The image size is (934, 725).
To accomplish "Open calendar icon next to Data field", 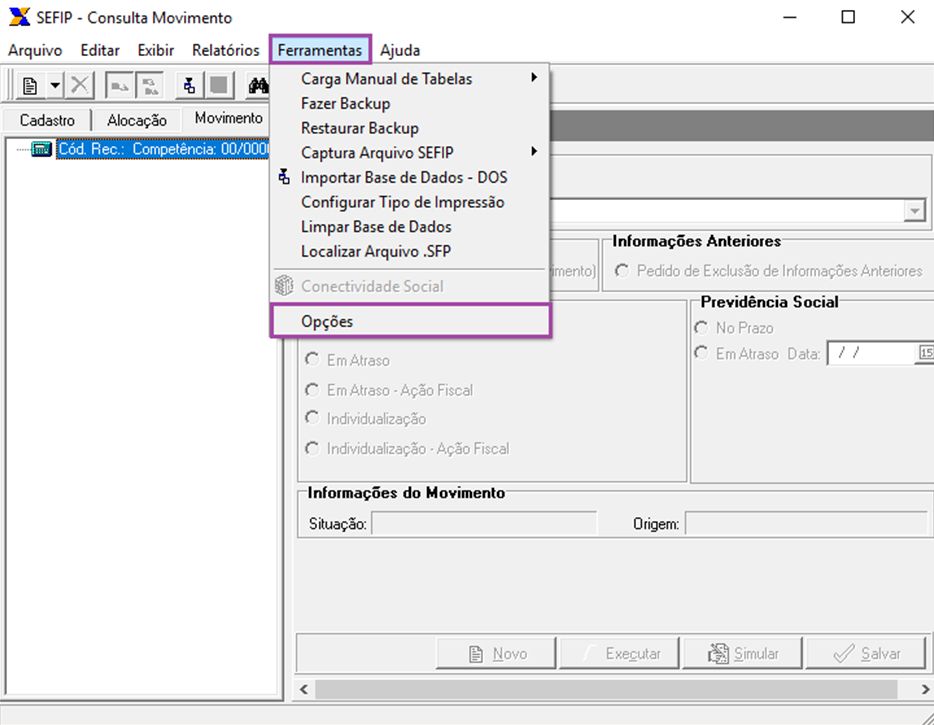I will (x=926, y=353).
